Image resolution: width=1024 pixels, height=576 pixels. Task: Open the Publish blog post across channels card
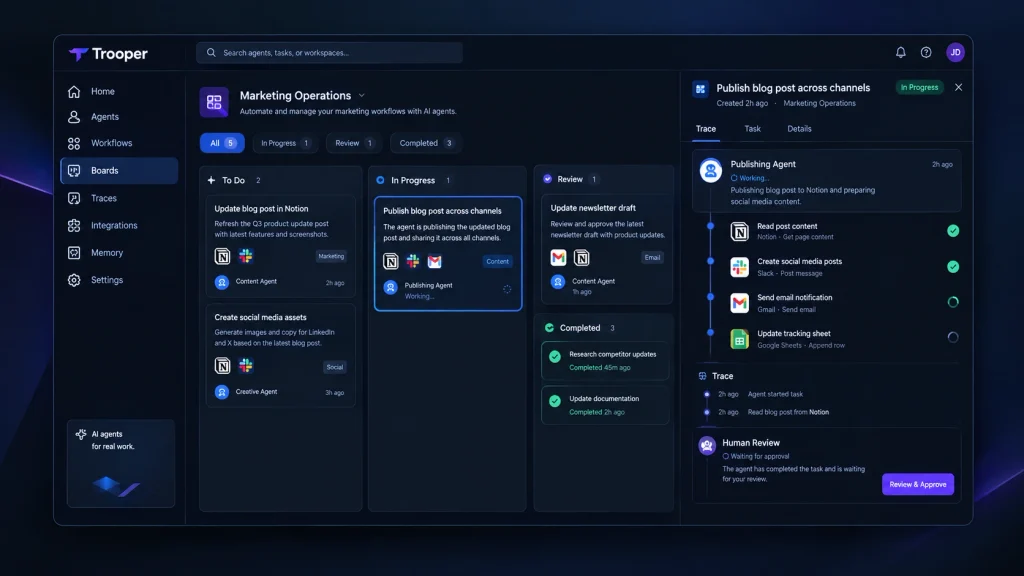448,253
